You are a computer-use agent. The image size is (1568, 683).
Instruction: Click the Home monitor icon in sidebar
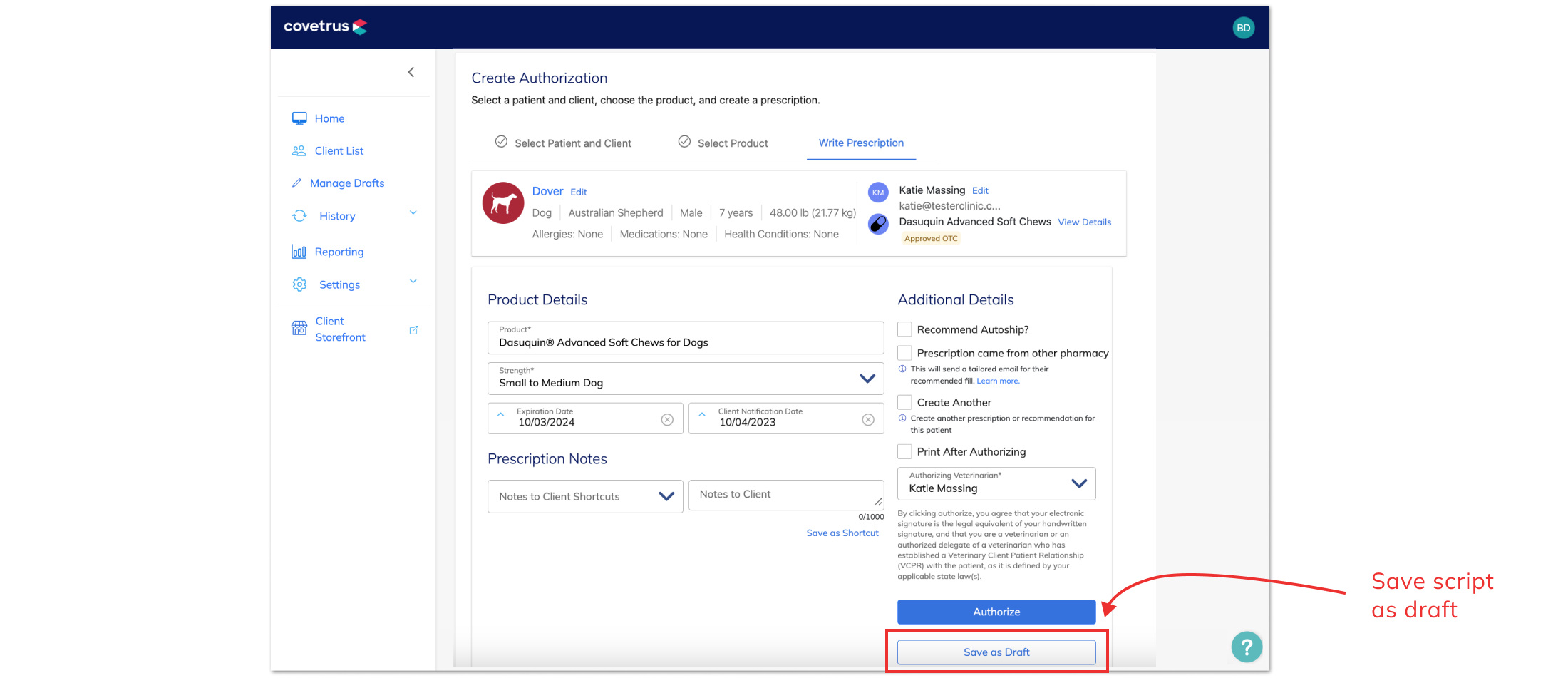click(x=299, y=118)
